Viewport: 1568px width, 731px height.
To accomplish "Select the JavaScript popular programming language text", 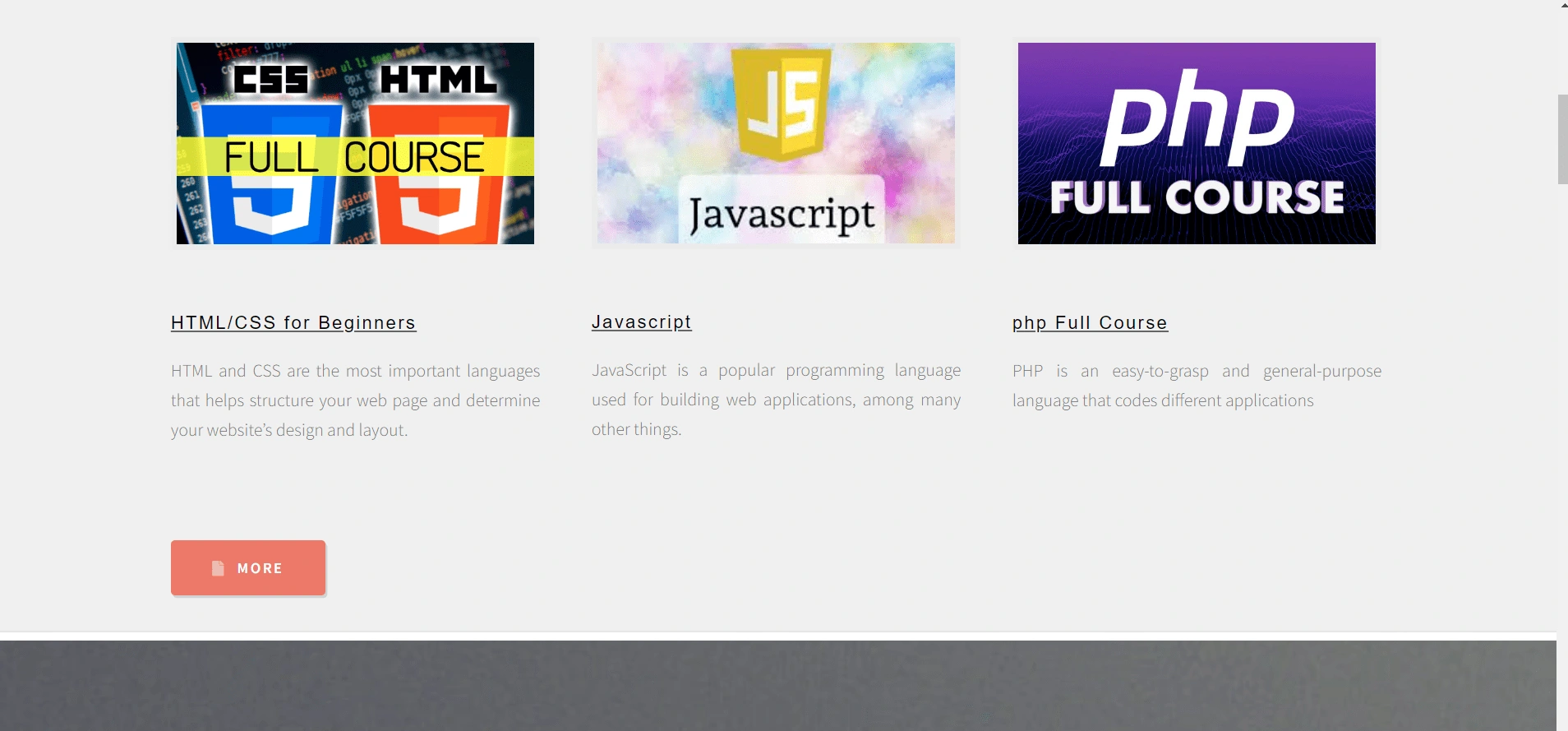I will (776, 400).
